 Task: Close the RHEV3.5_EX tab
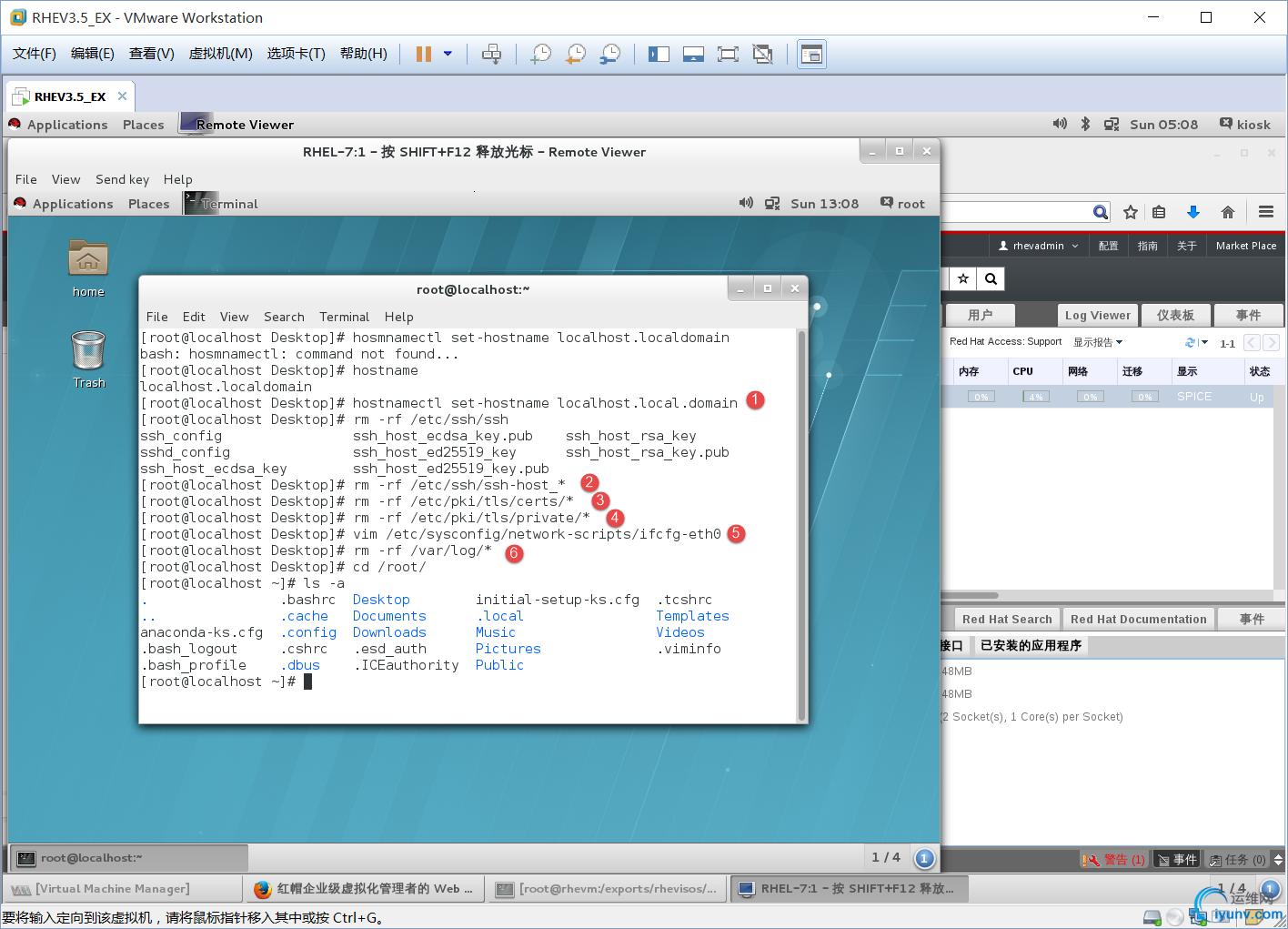(122, 96)
